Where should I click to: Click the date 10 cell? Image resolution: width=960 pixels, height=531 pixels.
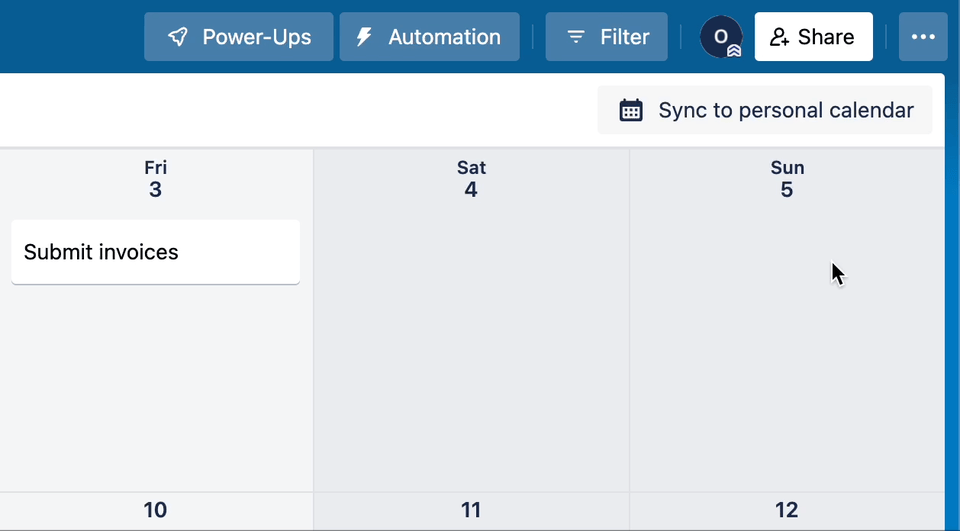click(155, 510)
